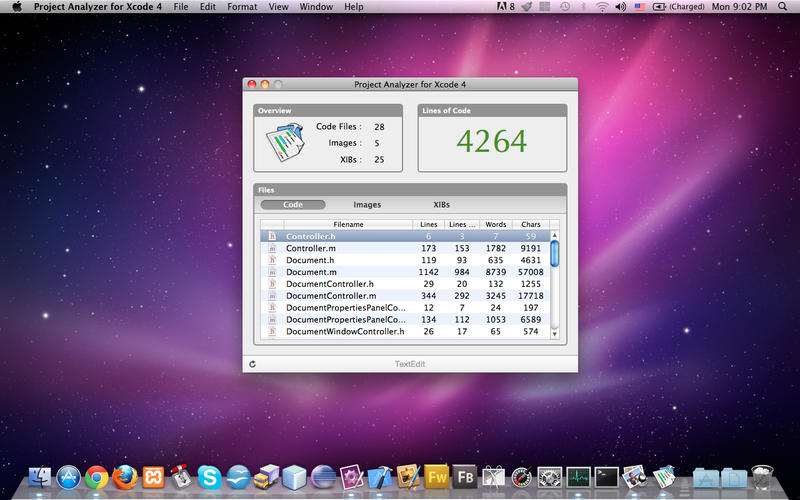Click the TextEdit project label at bottom
This screenshot has width=800, height=500.
coord(410,364)
